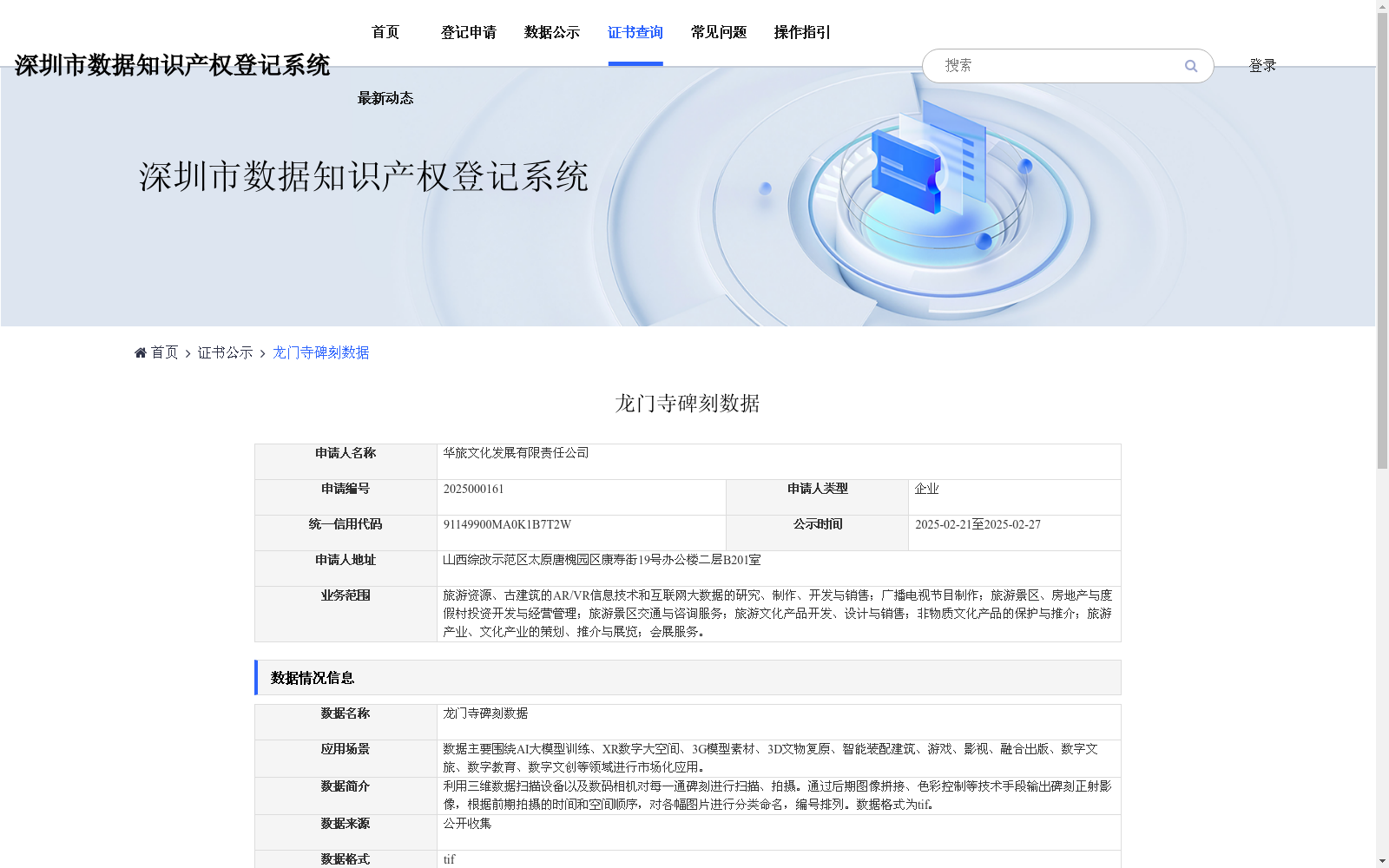
Task: Click the search magnifier icon
Action: 1191,66
